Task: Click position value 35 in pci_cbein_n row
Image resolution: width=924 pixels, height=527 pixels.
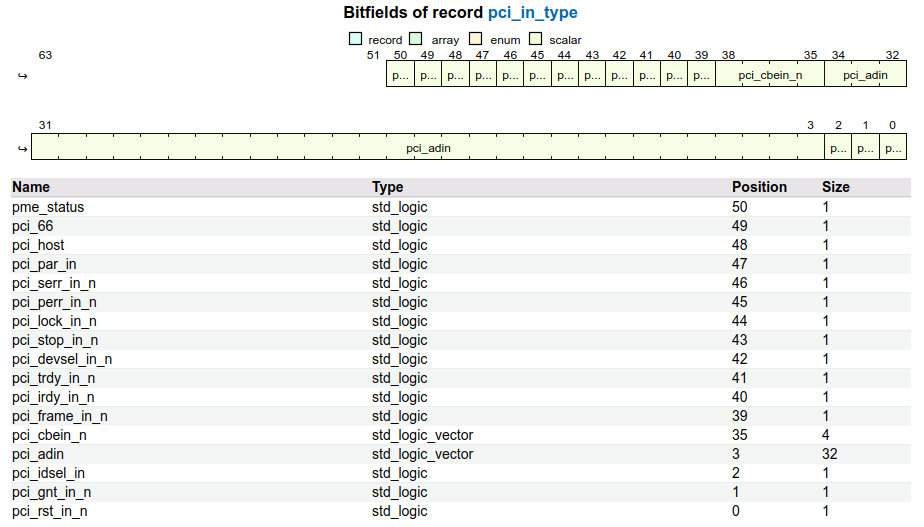Action: (x=740, y=435)
